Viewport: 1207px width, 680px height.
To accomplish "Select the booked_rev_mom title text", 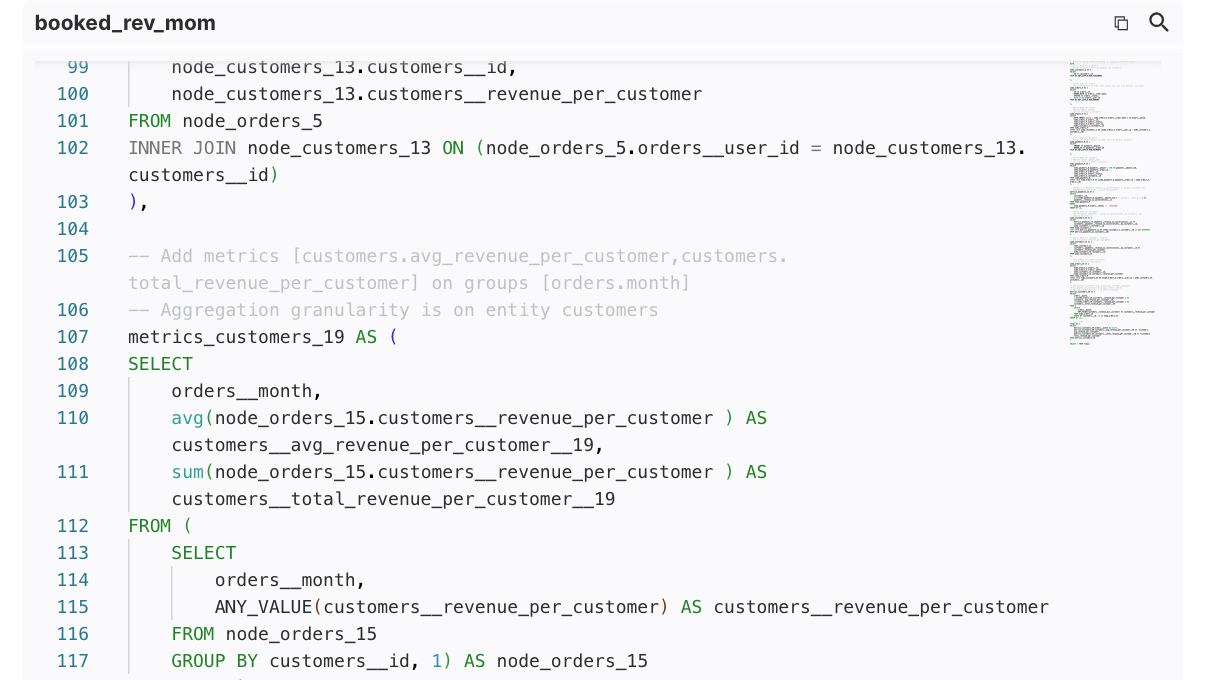I will [125, 23].
